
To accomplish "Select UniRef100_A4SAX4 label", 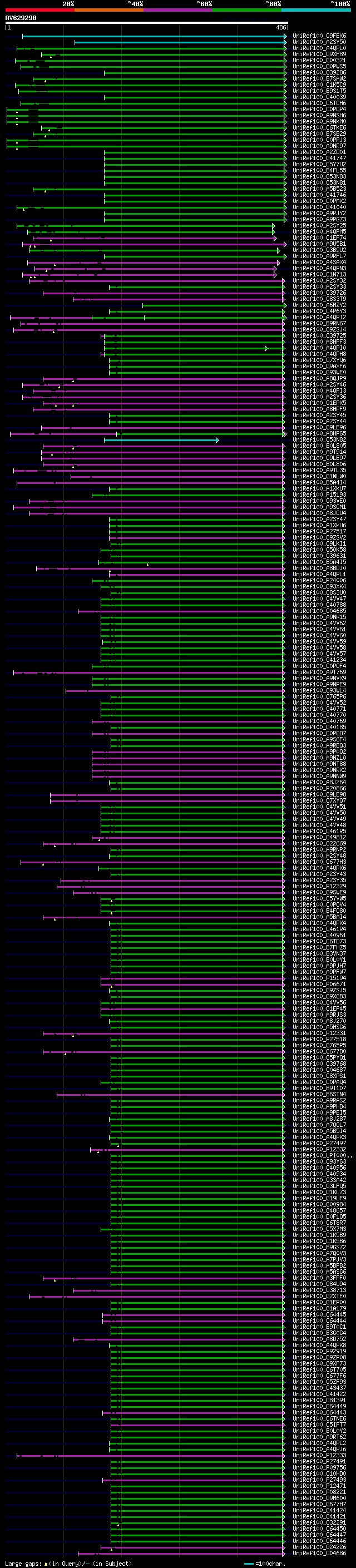I will 319,262.
